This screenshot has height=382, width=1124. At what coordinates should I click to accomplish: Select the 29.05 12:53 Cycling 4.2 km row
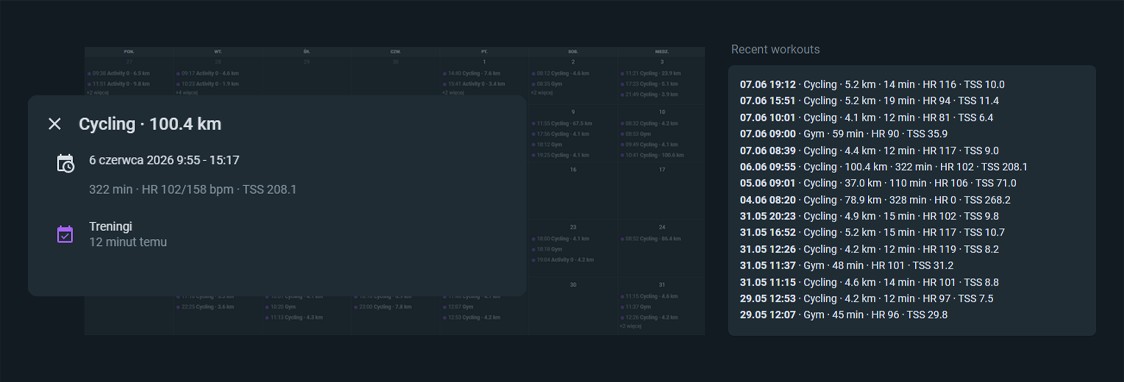[x=866, y=299]
